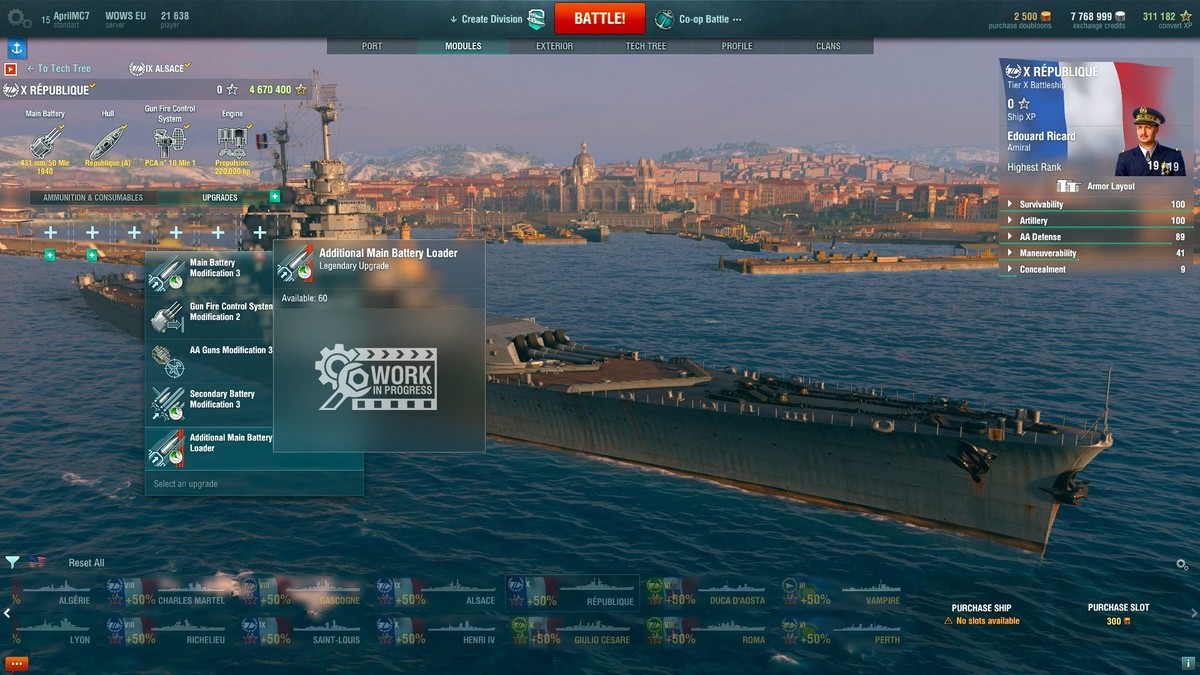Select the Gun Fire Control System module icon
The width and height of the screenshot is (1200, 675).
click(170, 142)
